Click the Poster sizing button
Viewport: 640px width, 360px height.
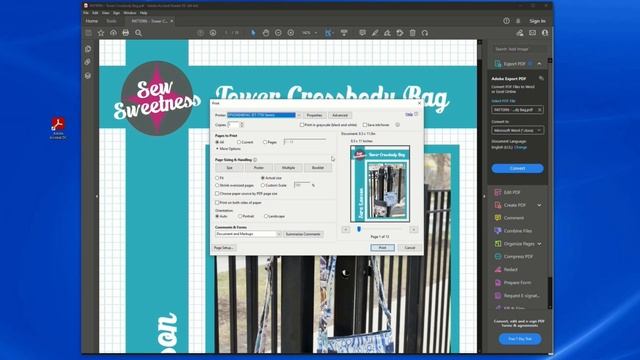259,168
